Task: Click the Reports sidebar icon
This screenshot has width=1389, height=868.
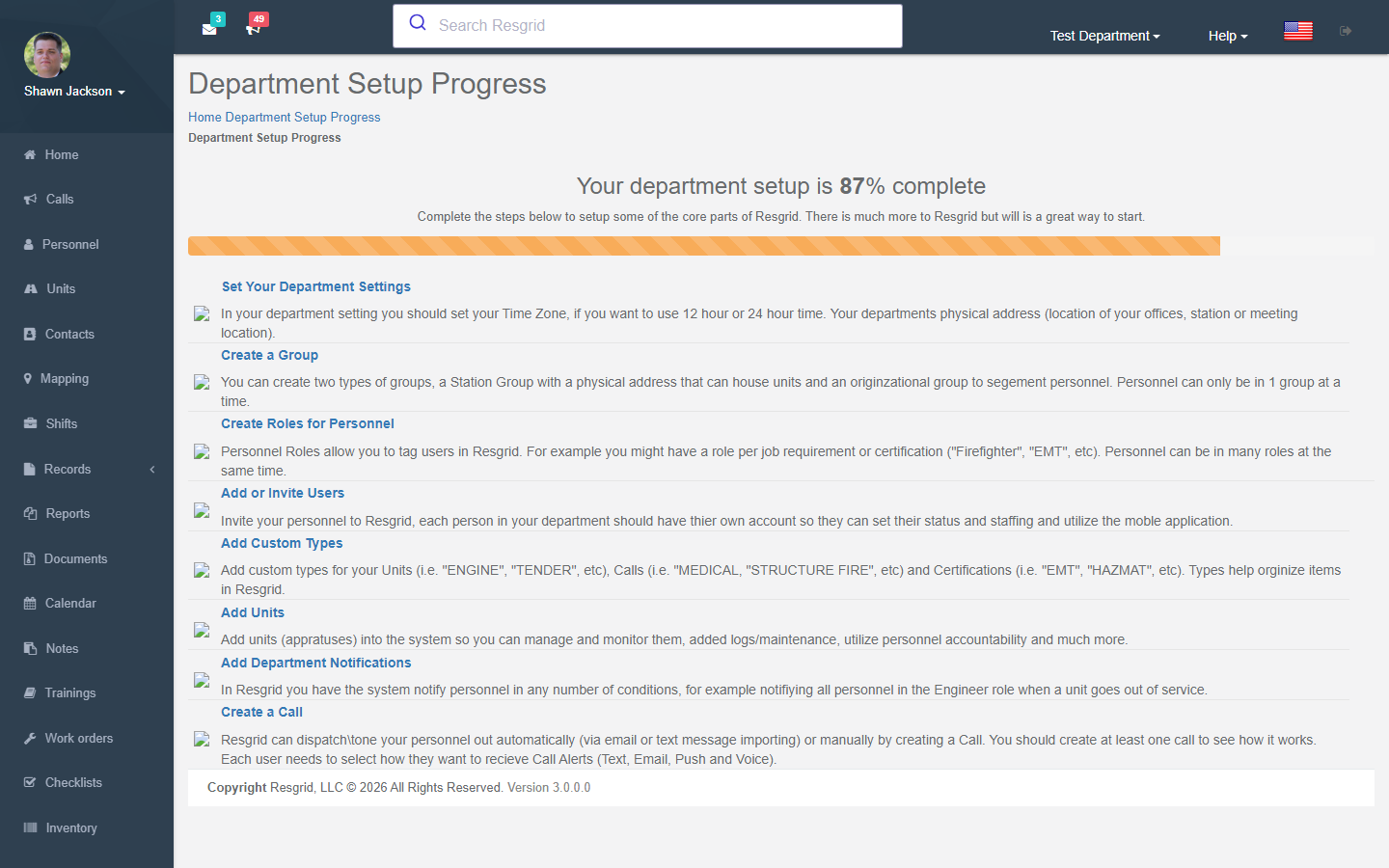Action: pyautogui.click(x=30, y=514)
